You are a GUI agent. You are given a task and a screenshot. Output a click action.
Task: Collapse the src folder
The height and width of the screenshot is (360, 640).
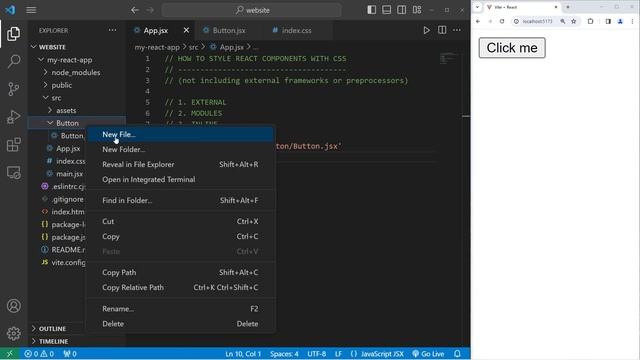(x=52, y=98)
